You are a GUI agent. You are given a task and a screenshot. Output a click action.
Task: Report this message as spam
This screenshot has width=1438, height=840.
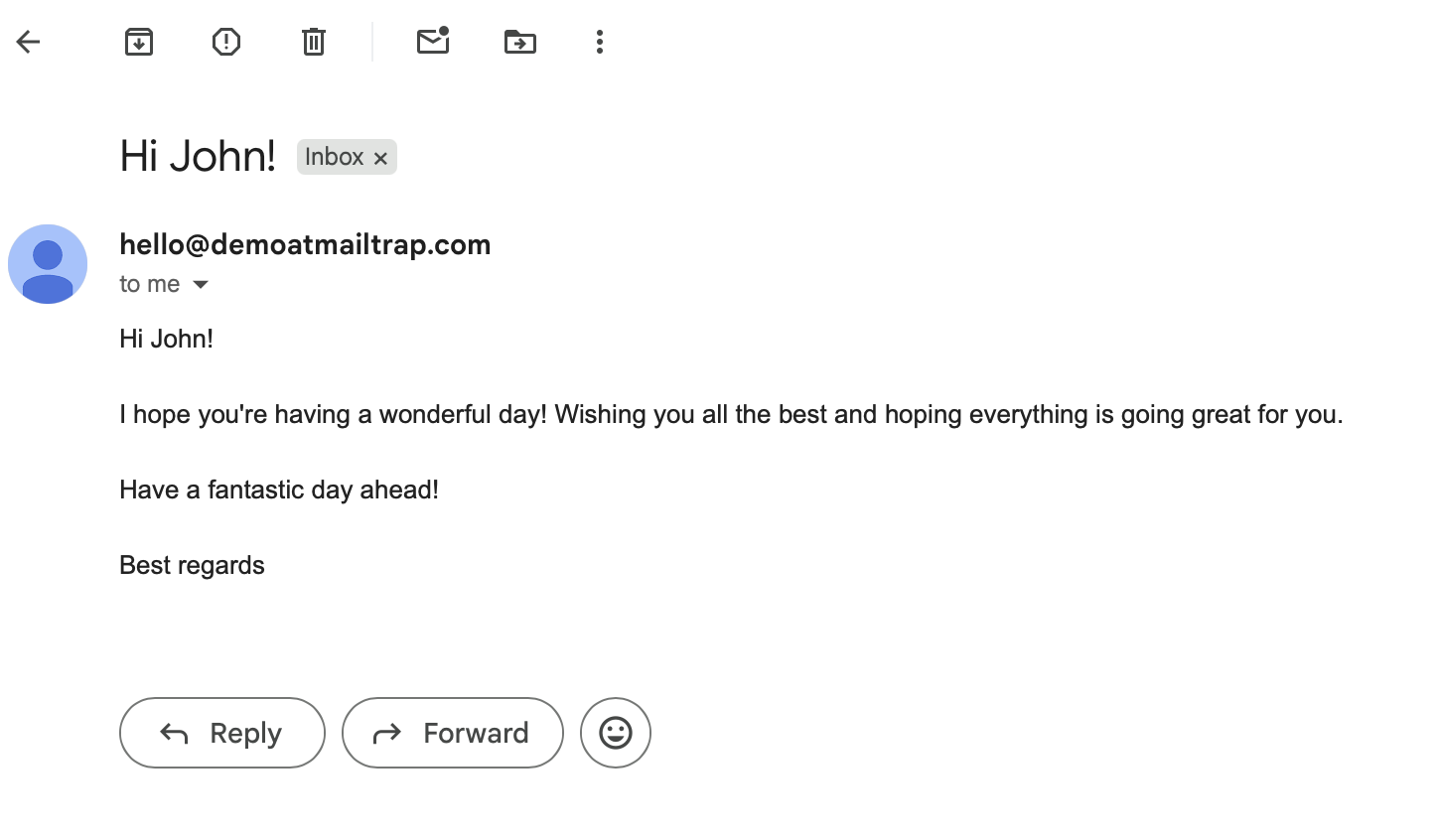tap(226, 42)
